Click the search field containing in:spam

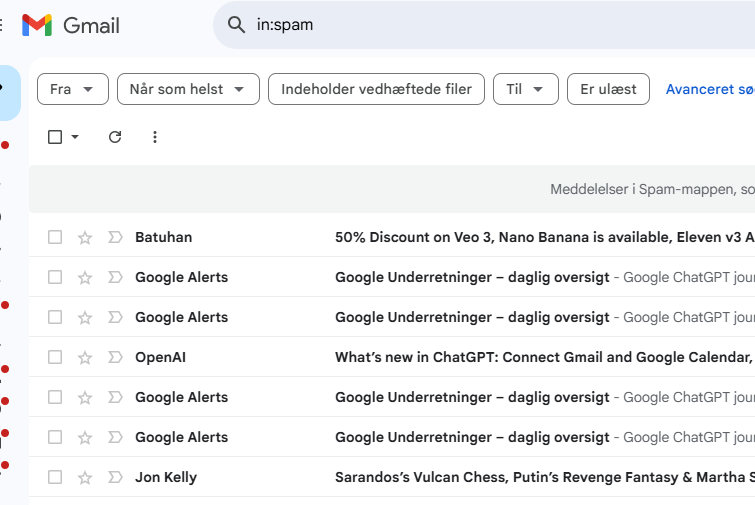tap(480, 25)
